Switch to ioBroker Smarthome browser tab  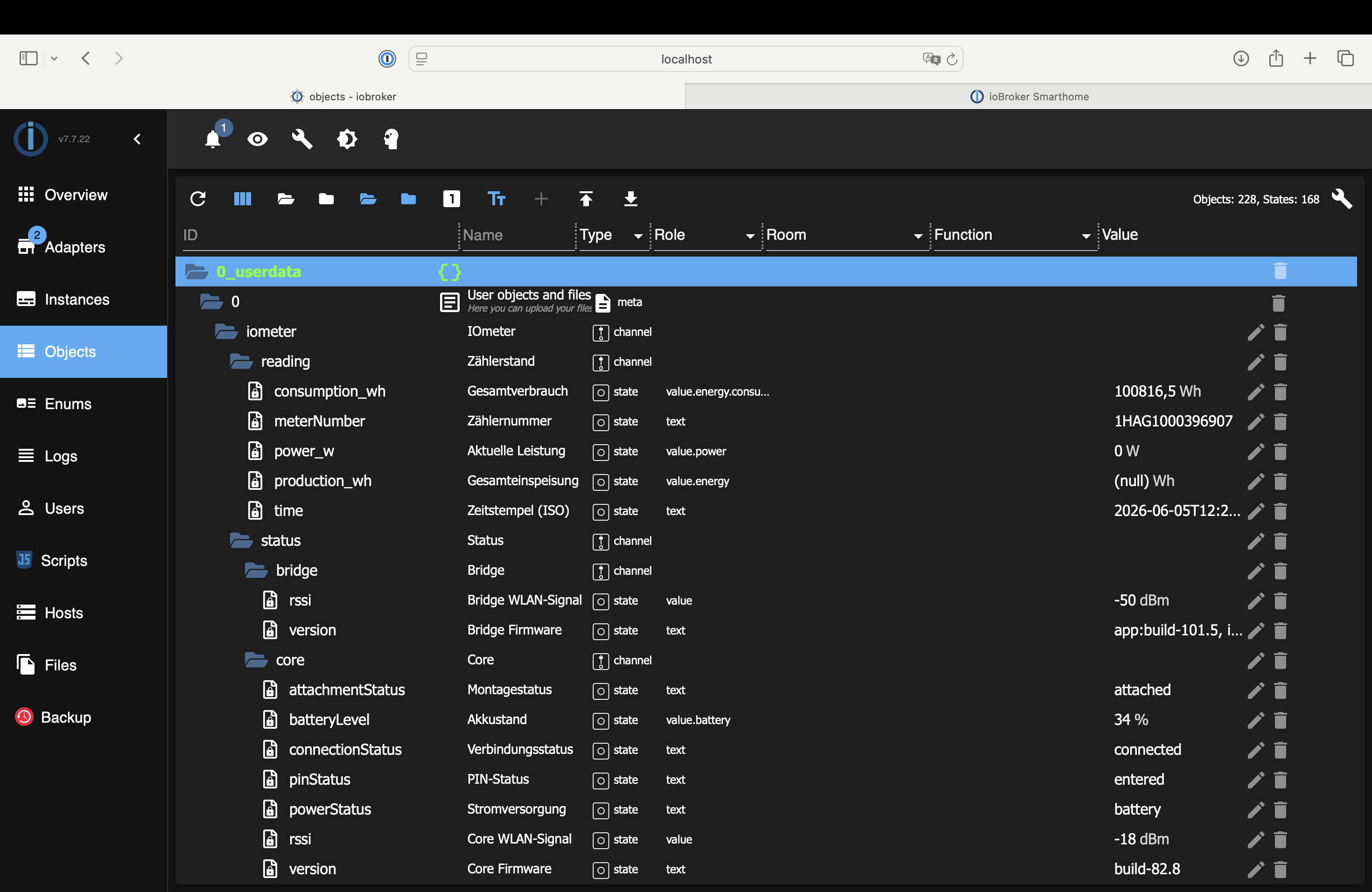click(1029, 96)
